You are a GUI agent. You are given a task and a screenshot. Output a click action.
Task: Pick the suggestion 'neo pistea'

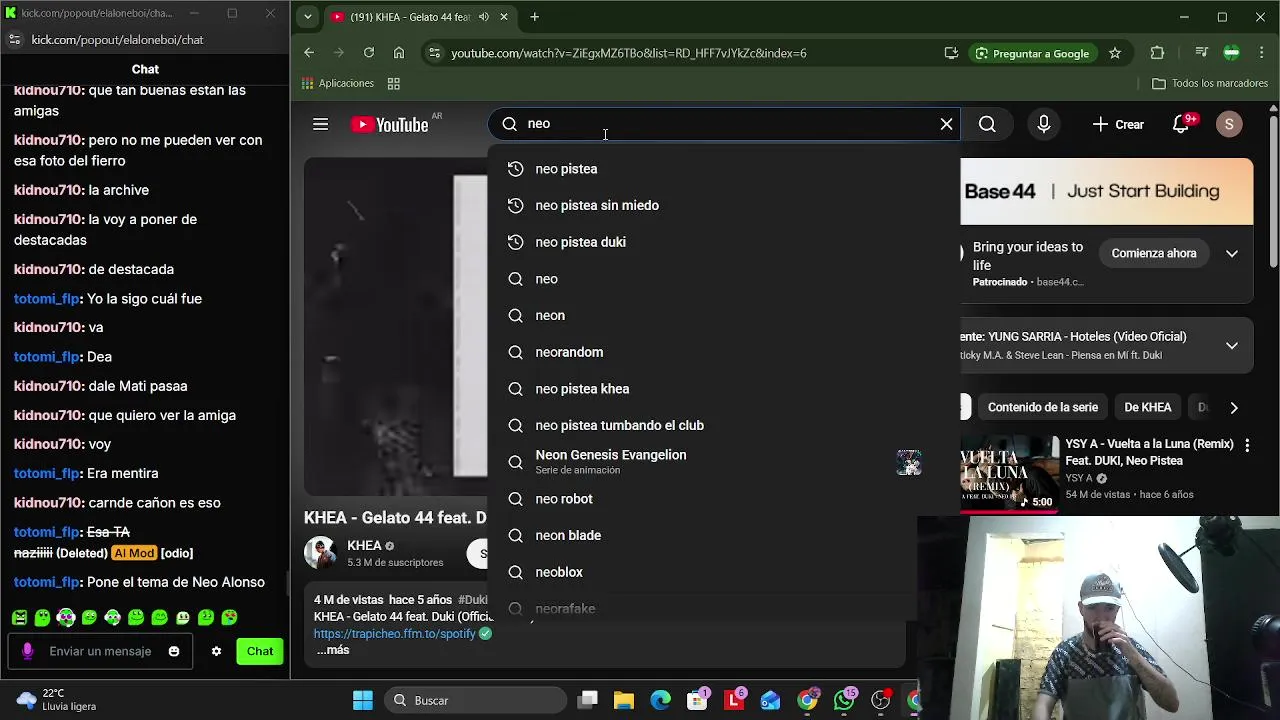tap(724, 169)
